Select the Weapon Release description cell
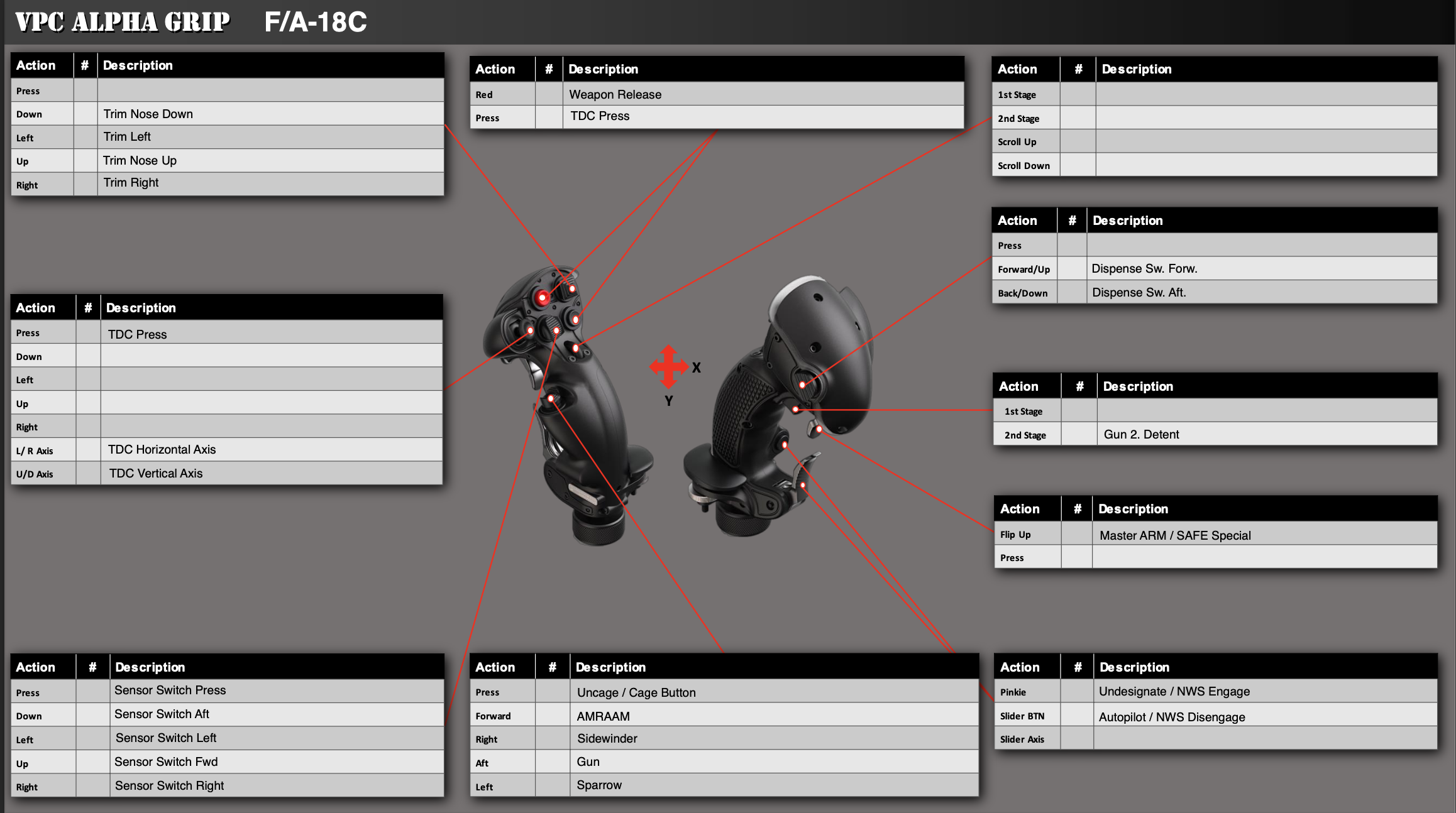Screen dimensions: 1456x813 615,94
